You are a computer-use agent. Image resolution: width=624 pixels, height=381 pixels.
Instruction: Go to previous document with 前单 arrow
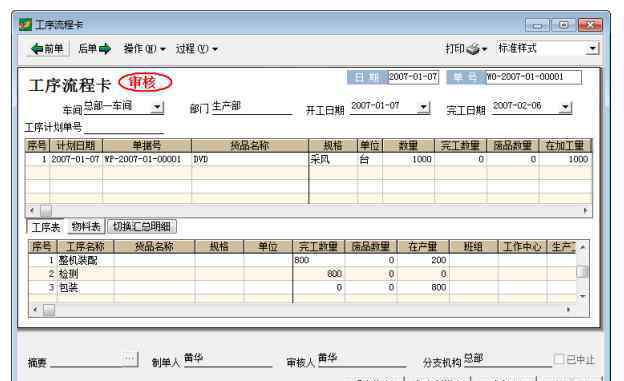(47, 49)
